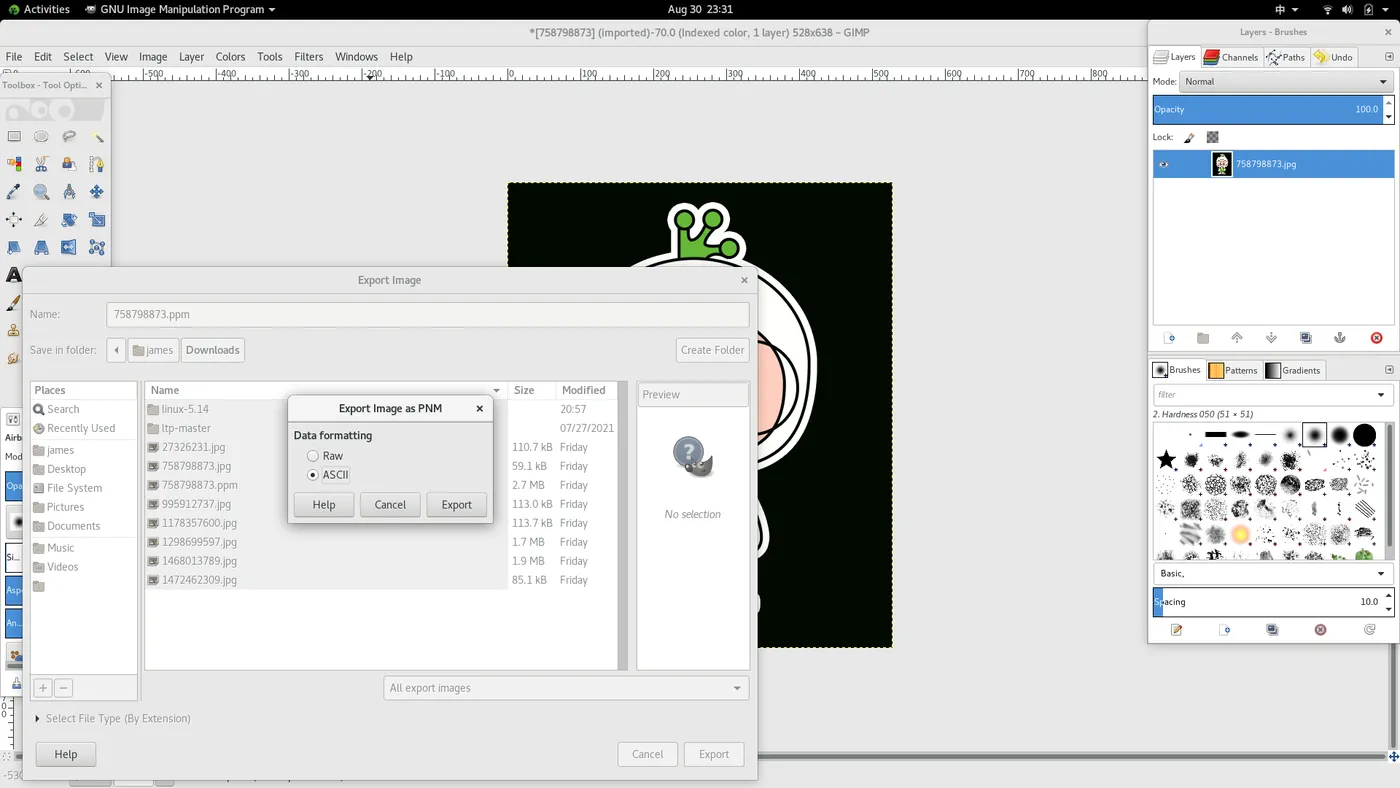
Task: Delete the layer with red X icon
Action: pos(1376,338)
